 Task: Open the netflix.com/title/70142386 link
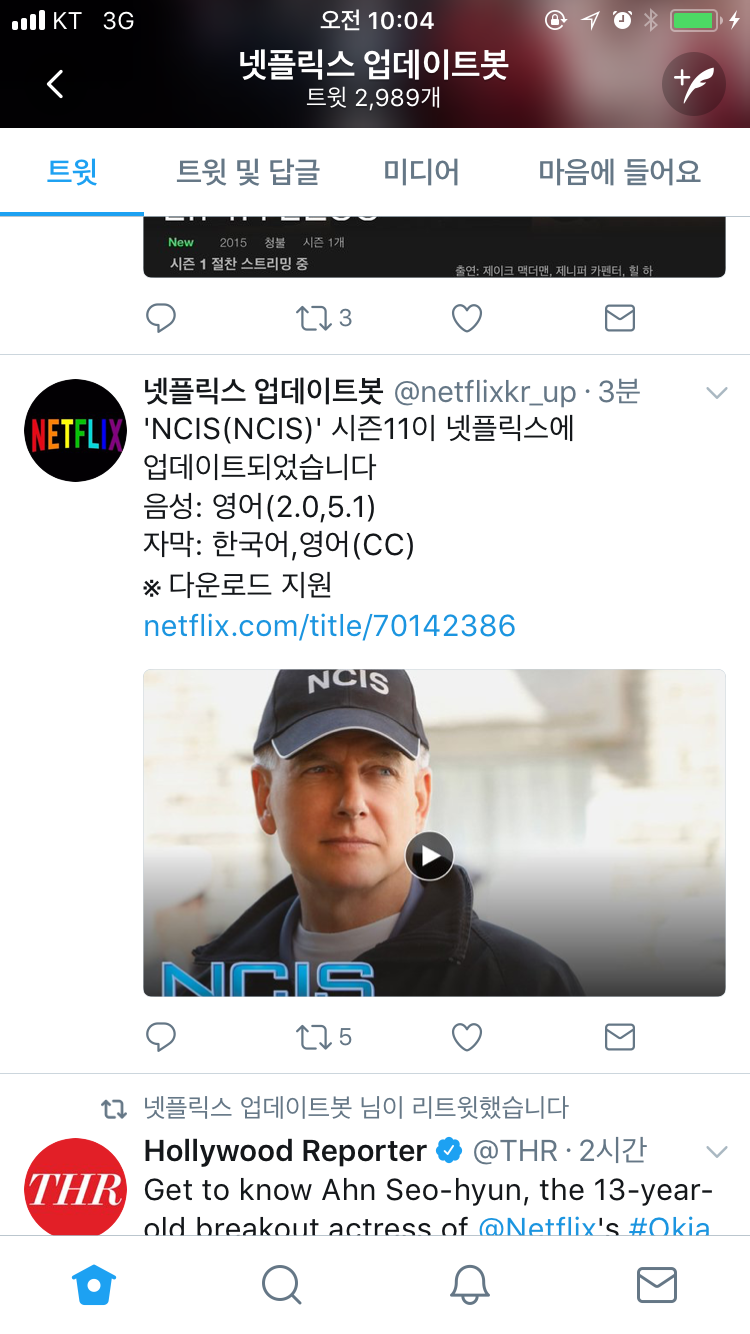[330, 626]
